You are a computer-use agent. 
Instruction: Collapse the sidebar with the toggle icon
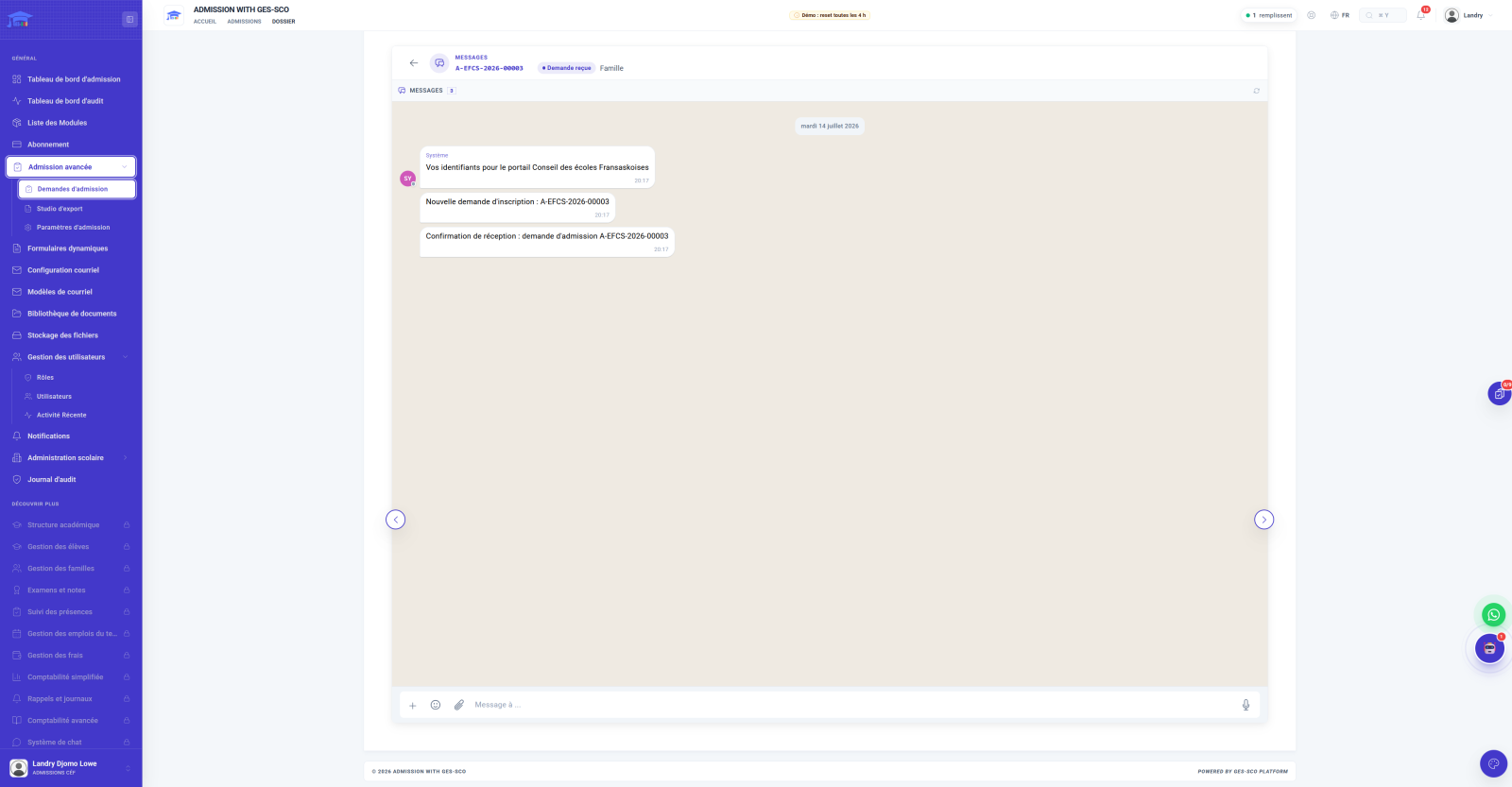(x=129, y=19)
